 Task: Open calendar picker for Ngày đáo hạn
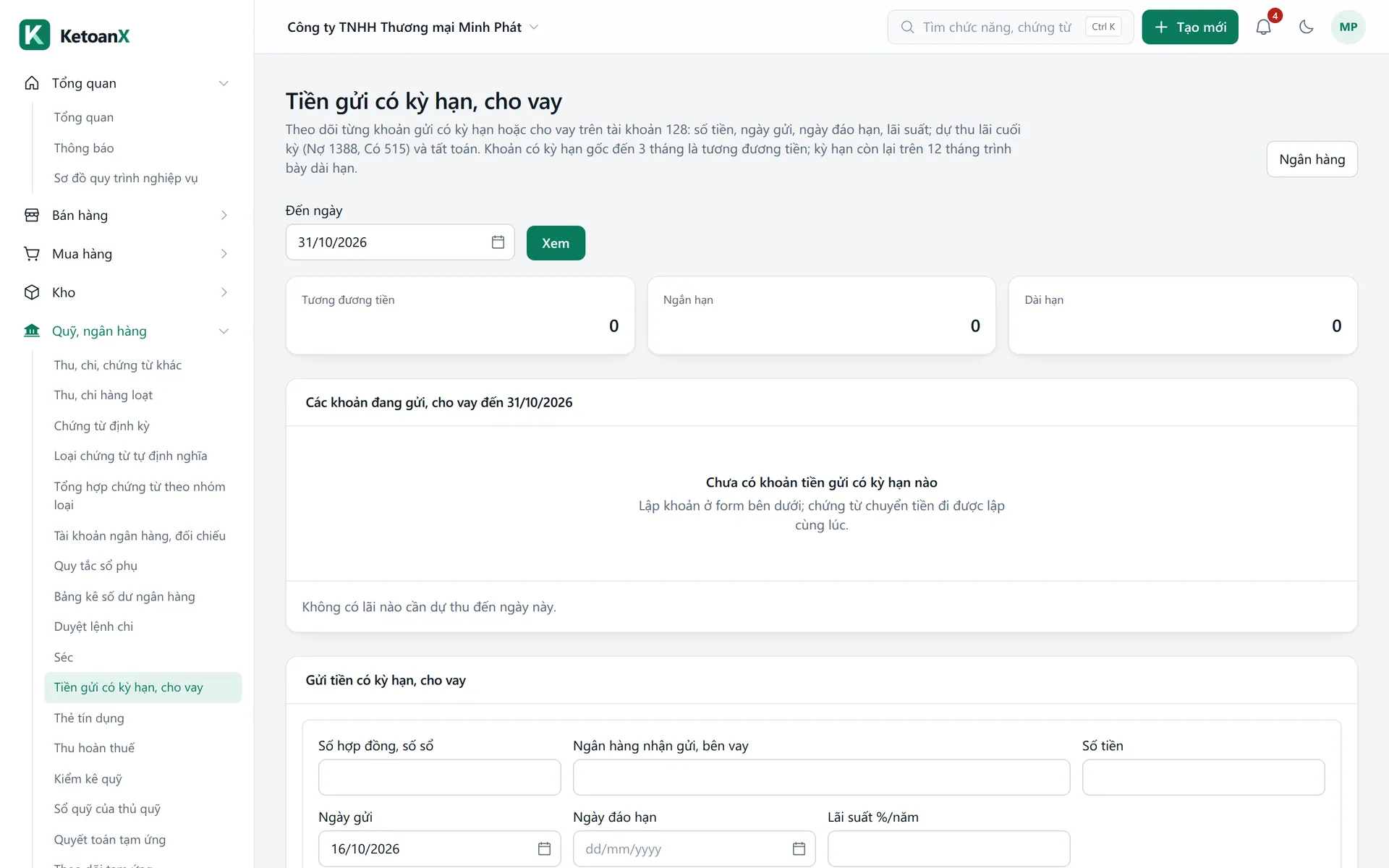pos(799,848)
